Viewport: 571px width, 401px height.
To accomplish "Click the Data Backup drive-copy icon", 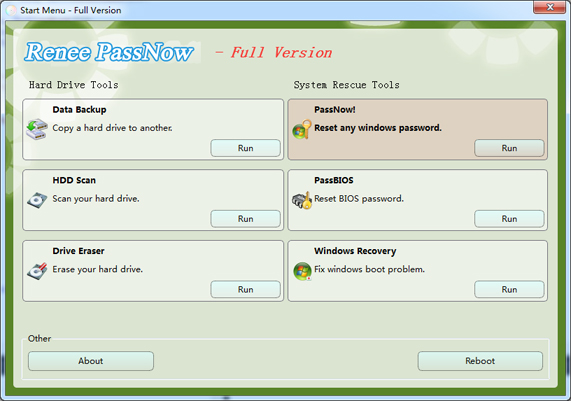I will pos(37,129).
